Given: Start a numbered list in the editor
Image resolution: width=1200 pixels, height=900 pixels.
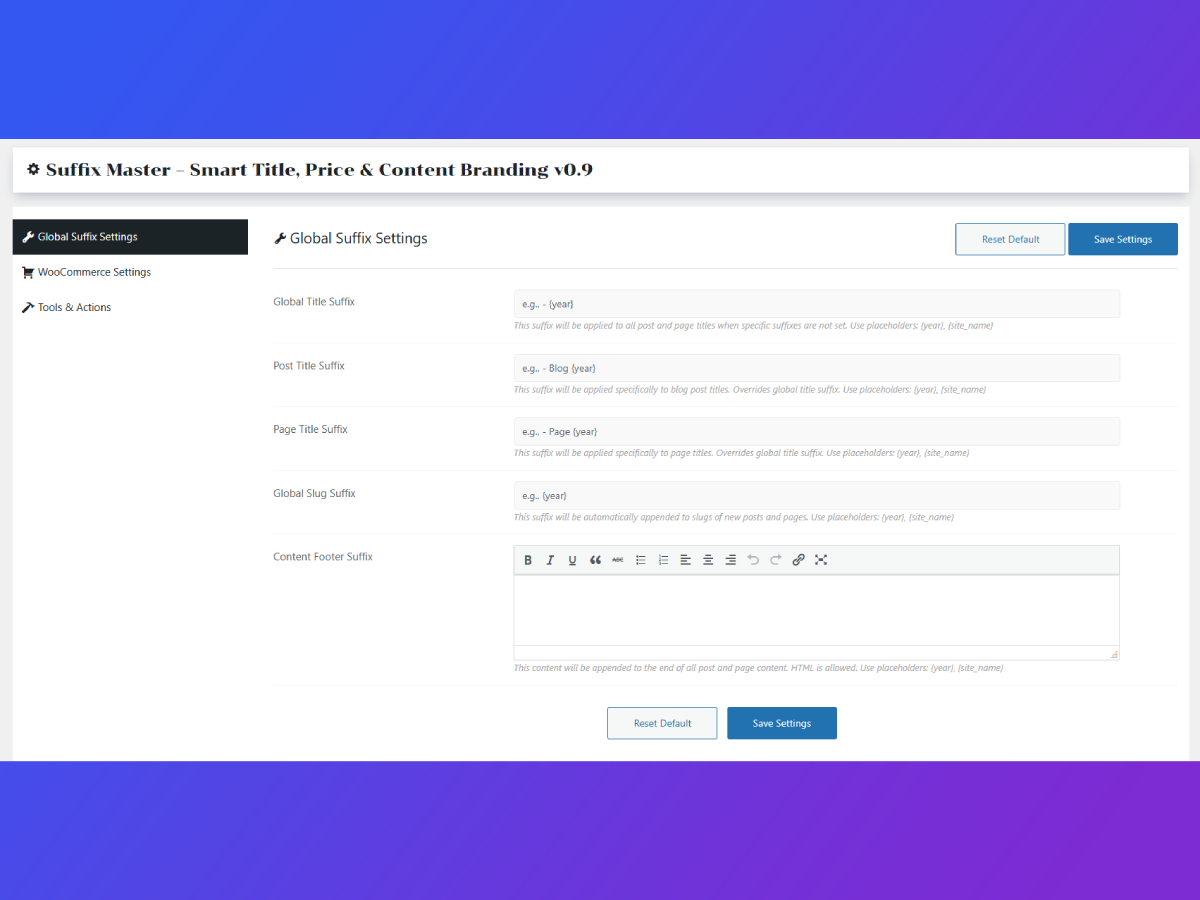Looking at the screenshot, I should [663, 560].
